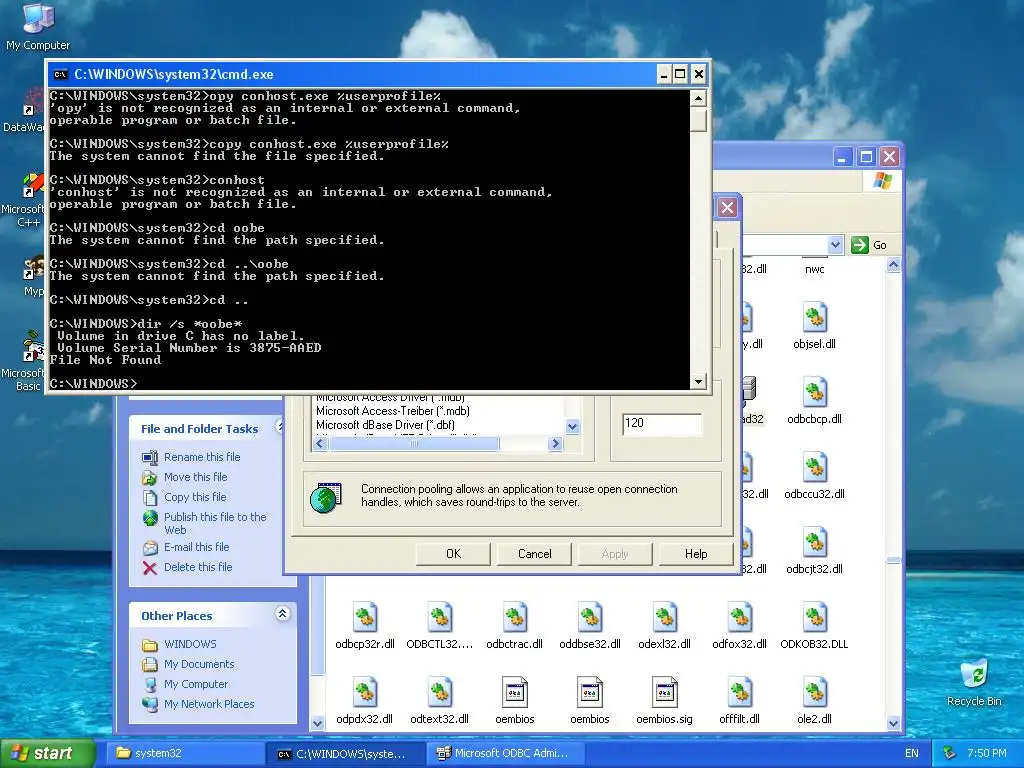Click the Explorer file list scroll down arrow

pyautogui.click(x=893, y=723)
